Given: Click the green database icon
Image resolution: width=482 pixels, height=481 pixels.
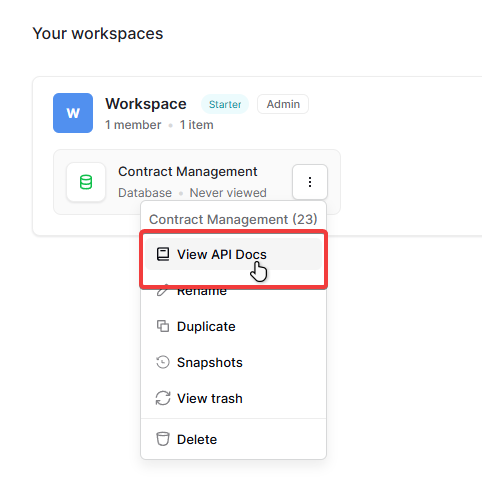Looking at the screenshot, I should 86,182.
